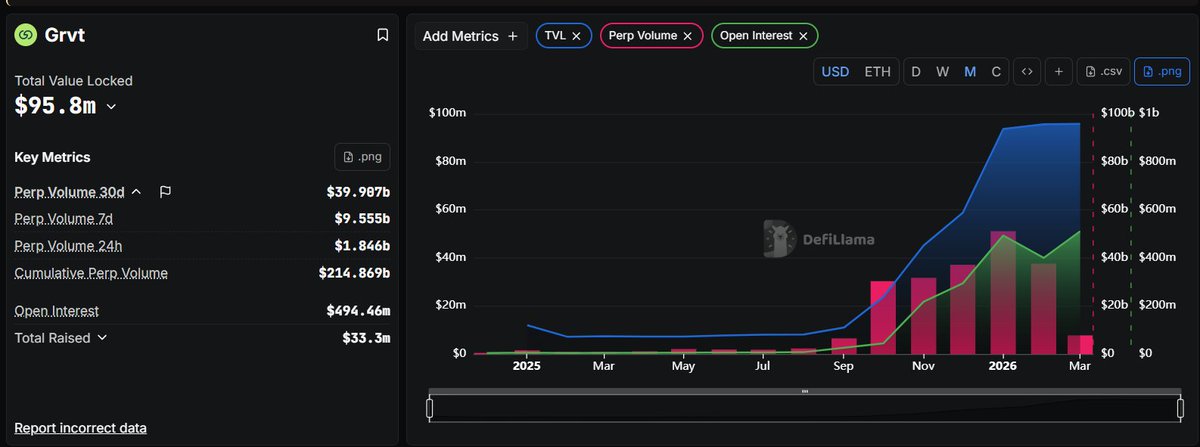Download Key Metrics as .png

tap(362, 157)
